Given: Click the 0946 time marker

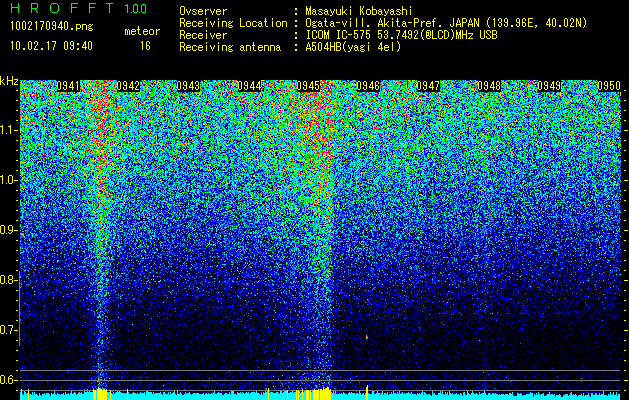Looking at the screenshot, I should point(368,86).
